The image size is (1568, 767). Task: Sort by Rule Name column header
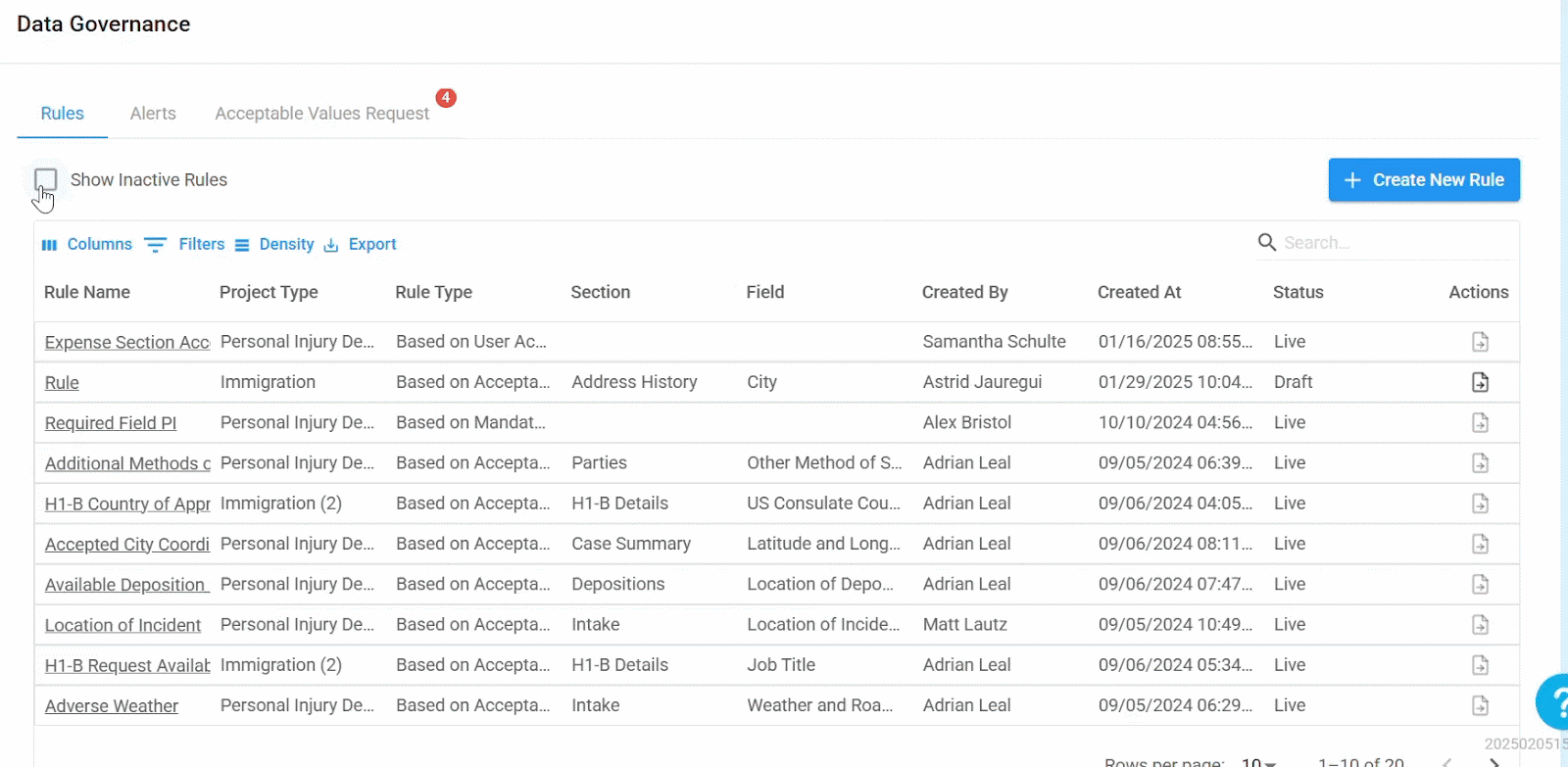point(87,292)
